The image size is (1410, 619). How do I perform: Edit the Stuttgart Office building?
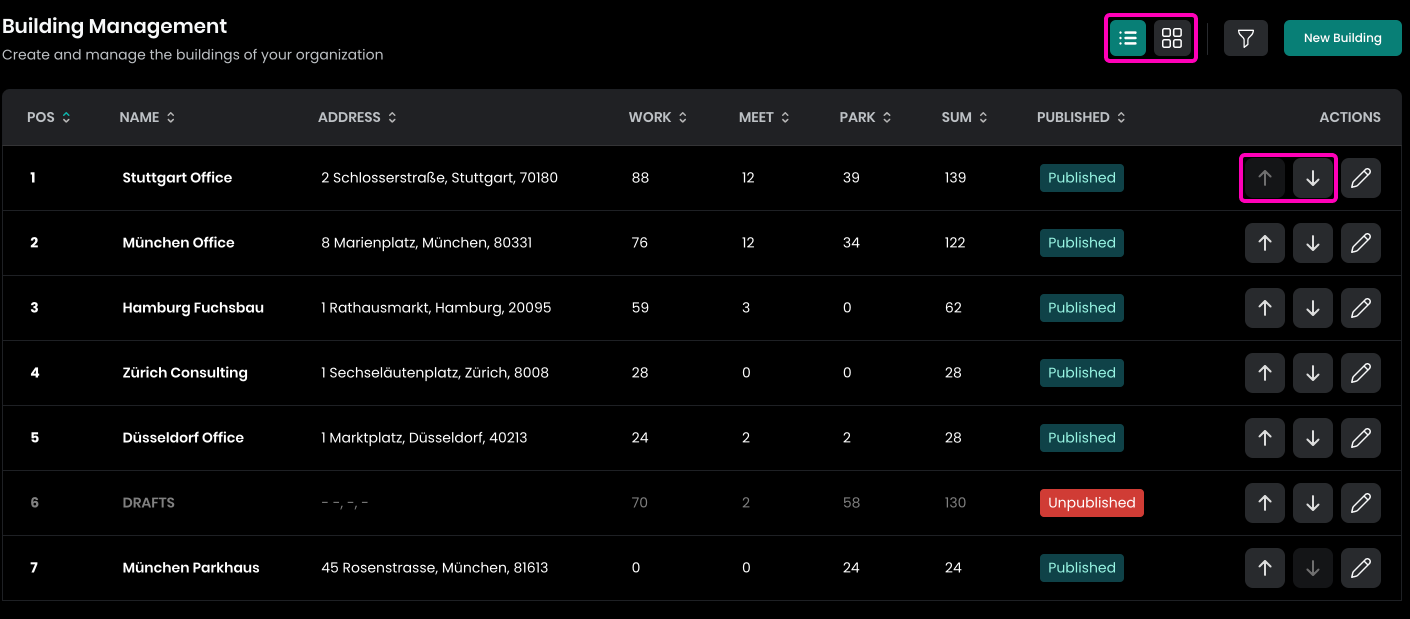tap(1360, 178)
